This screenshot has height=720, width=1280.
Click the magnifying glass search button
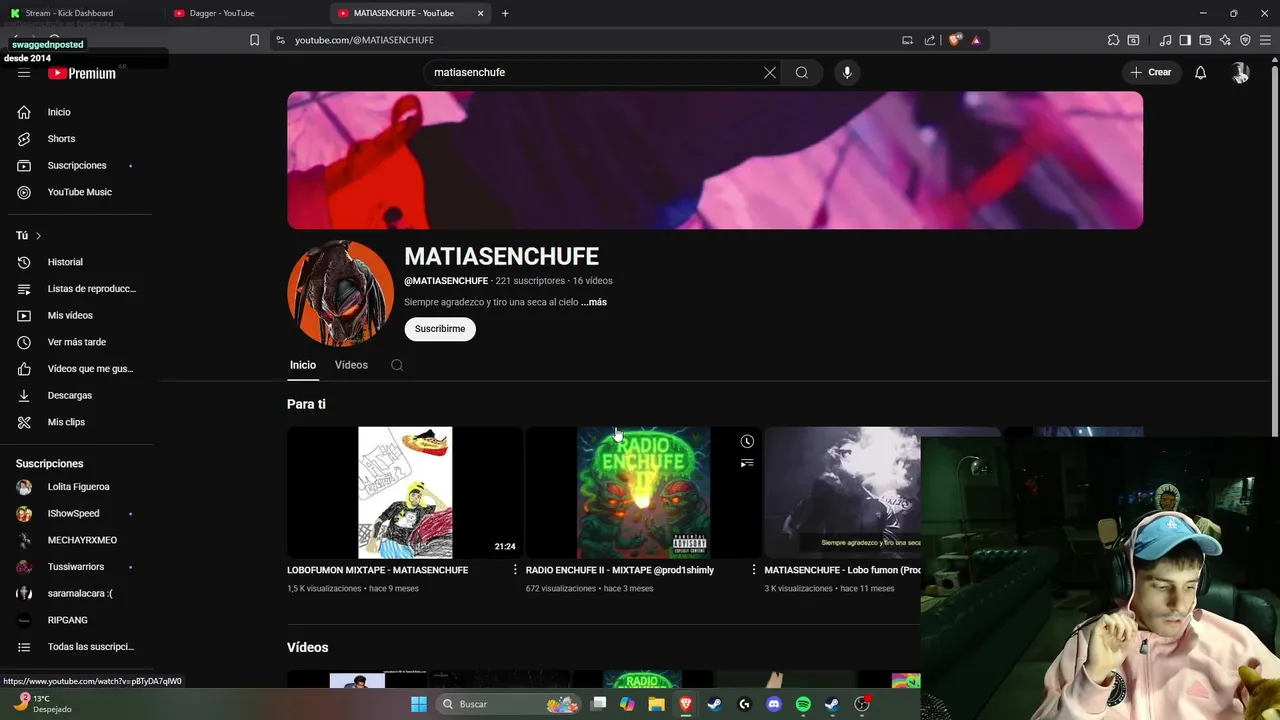[x=802, y=72]
